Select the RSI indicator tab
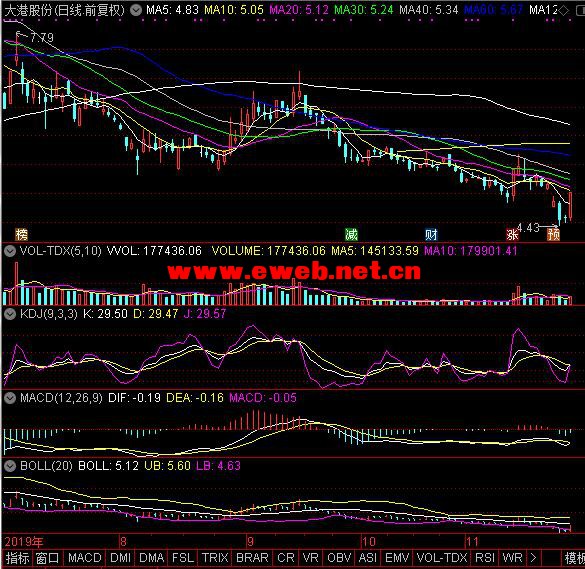The image size is (585, 569). pos(485,558)
